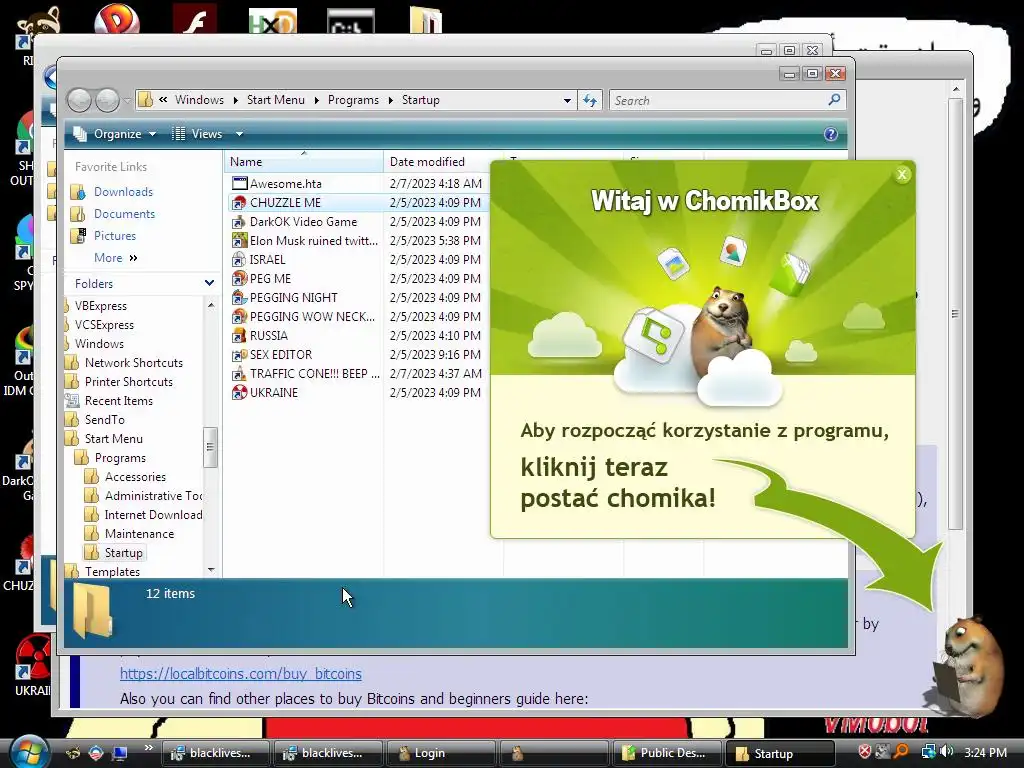Image resolution: width=1024 pixels, height=768 pixels.
Task: Select the PEGGING WOW NECK... shortcut
Action: 304,316
